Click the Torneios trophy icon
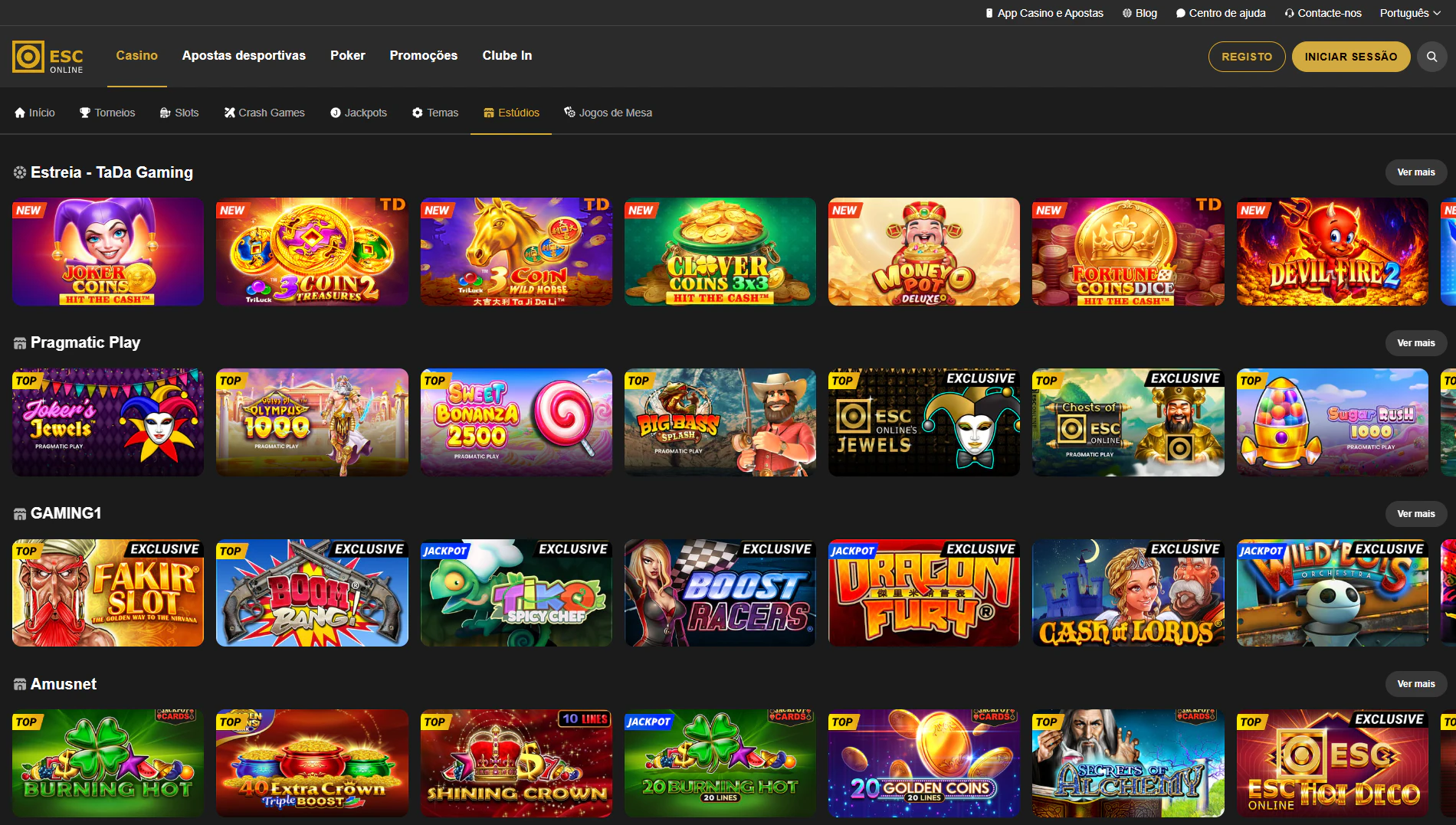The height and width of the screenshot is (825, 1456). pos(85,113)
